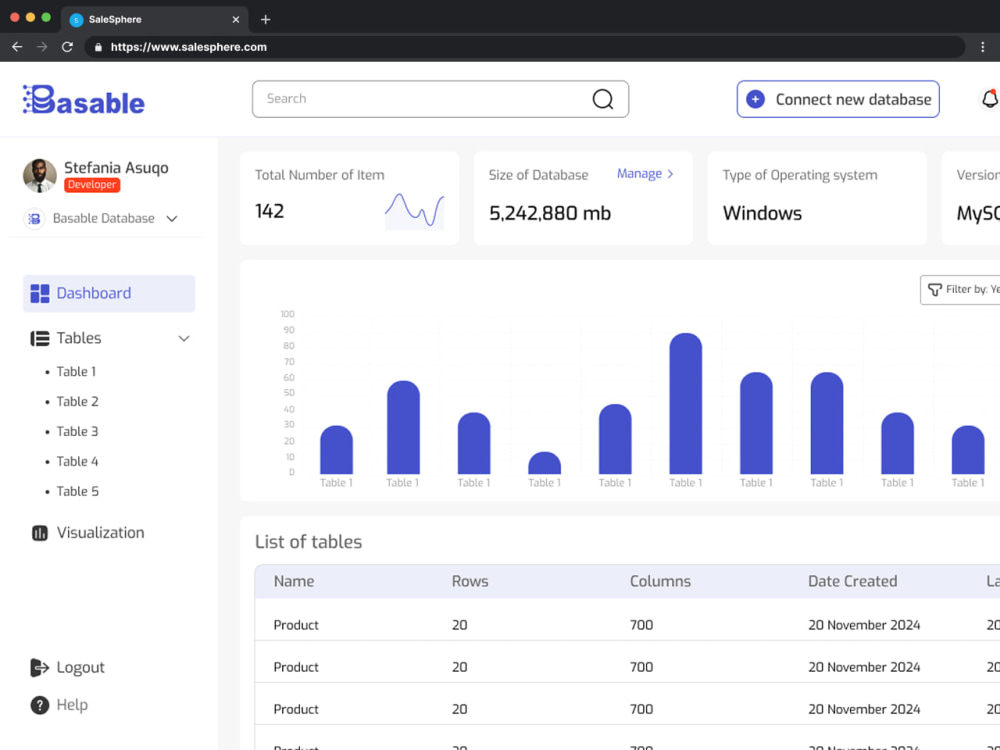Open the browser three-dot menu
The height and width of the screenshot is (750, 1000).
click(983, 47)
